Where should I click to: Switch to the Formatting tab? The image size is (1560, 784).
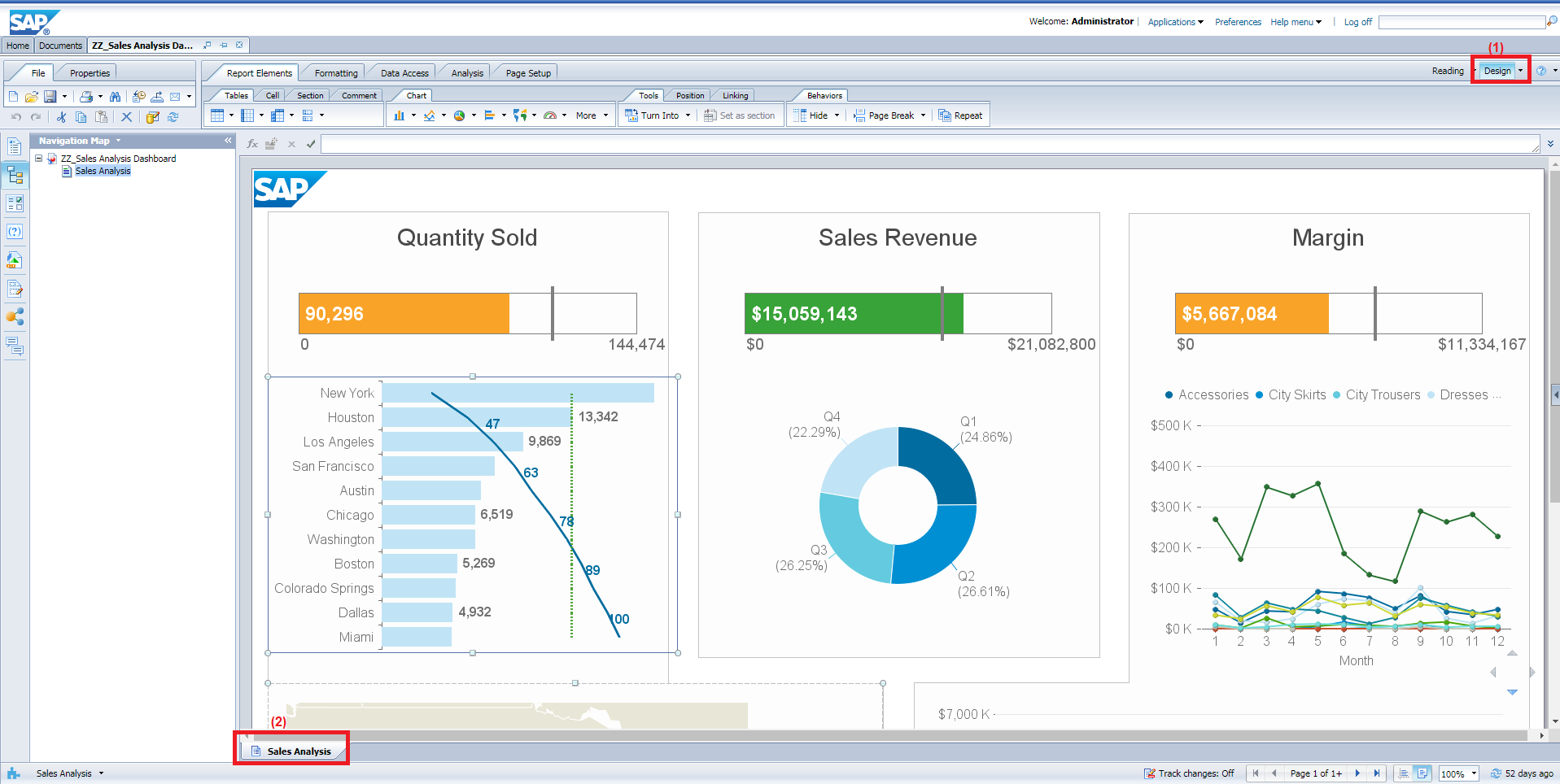click(335, 73)
